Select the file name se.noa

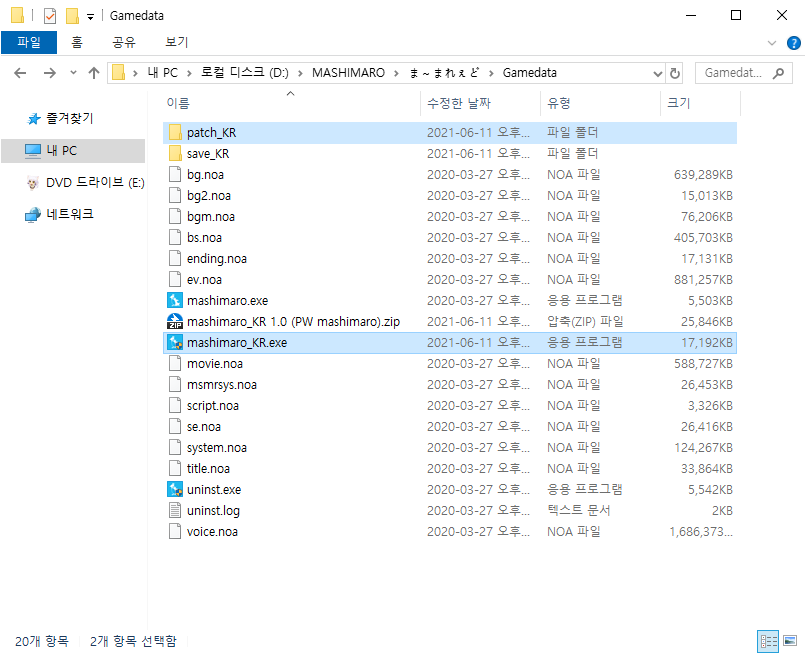tap(204, 427)
